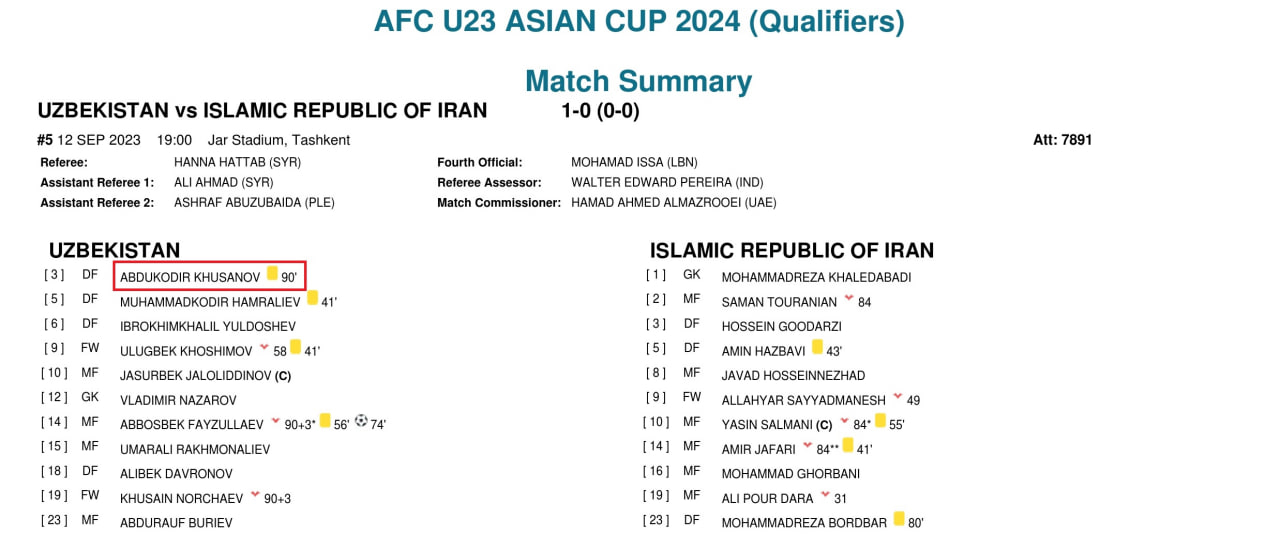The image size is (1280, 534).
Task: Click substitution arrow next to Saman Touranian
Action: tap(849, 298)
